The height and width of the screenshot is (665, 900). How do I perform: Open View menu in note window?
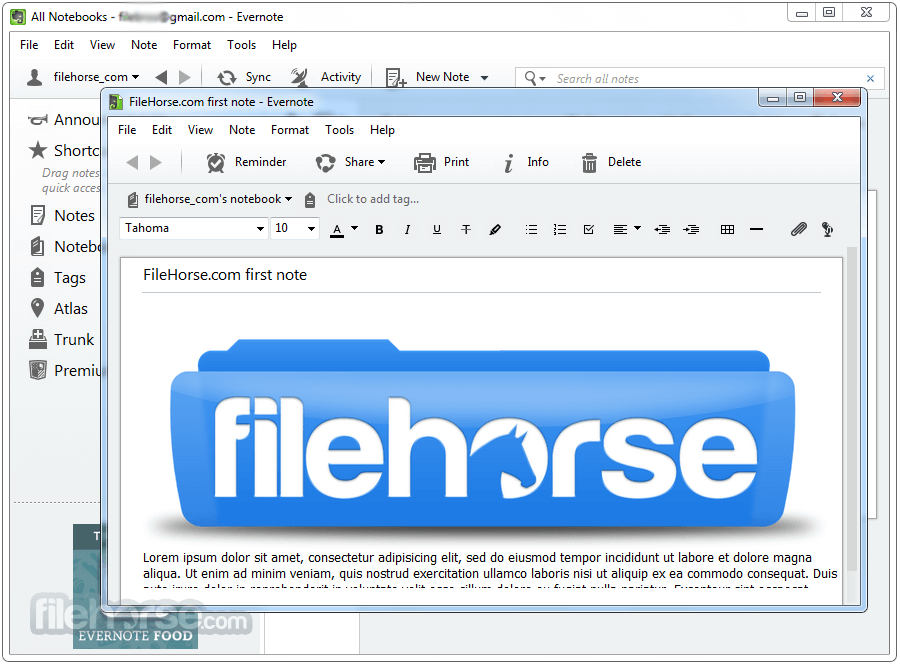click(x=200, y=130)
